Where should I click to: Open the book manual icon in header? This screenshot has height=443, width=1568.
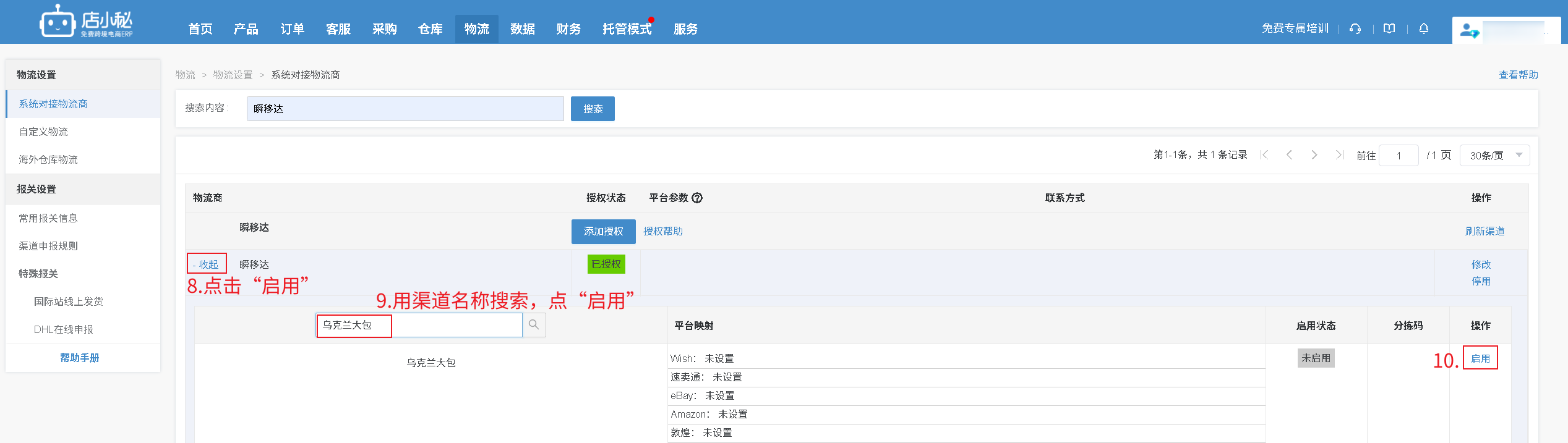coord(1389,28)
